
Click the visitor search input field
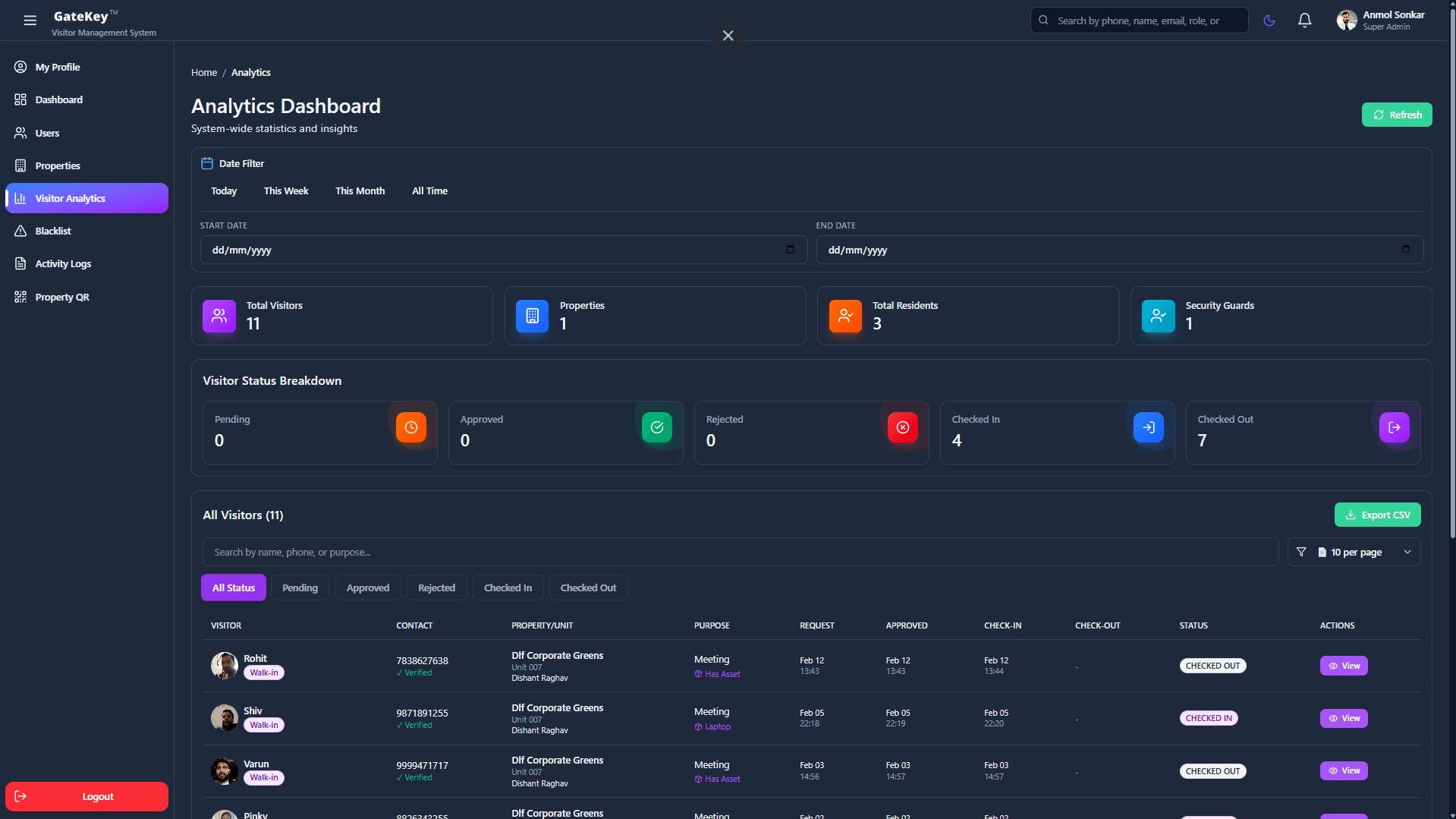coord(740,552)
